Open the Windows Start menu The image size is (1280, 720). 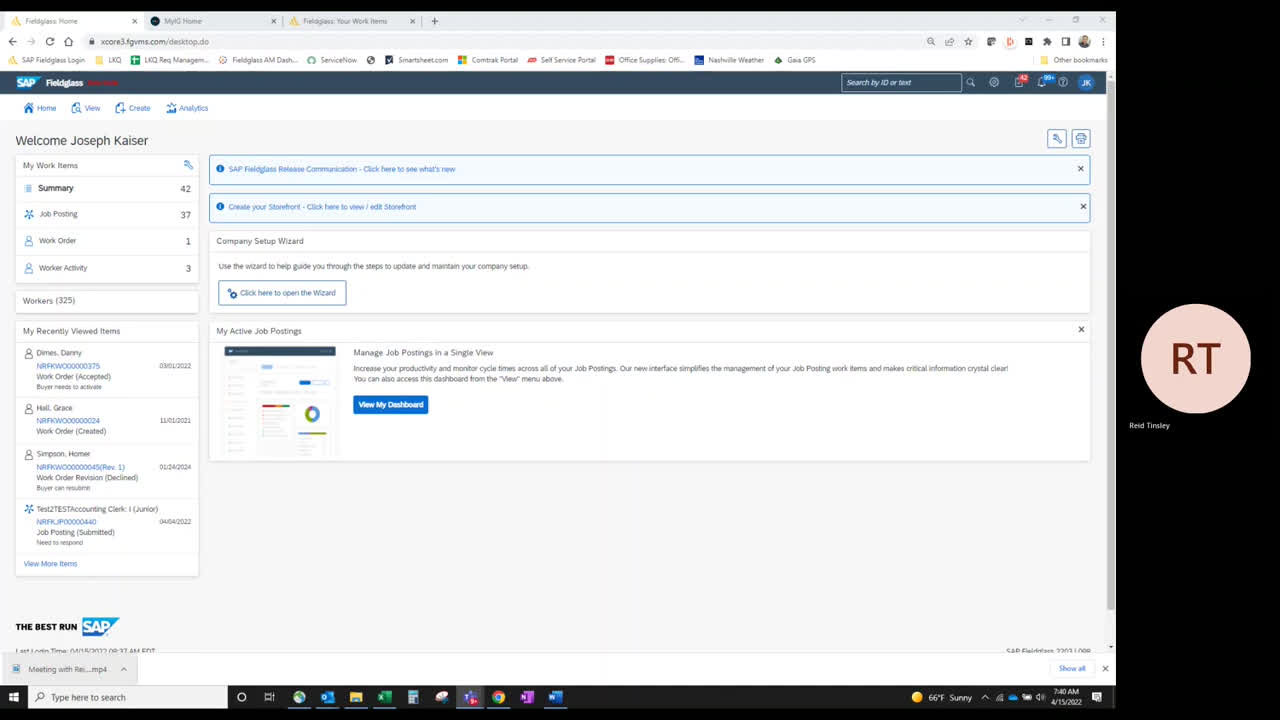pyautogui.click(x=14, y=697)
